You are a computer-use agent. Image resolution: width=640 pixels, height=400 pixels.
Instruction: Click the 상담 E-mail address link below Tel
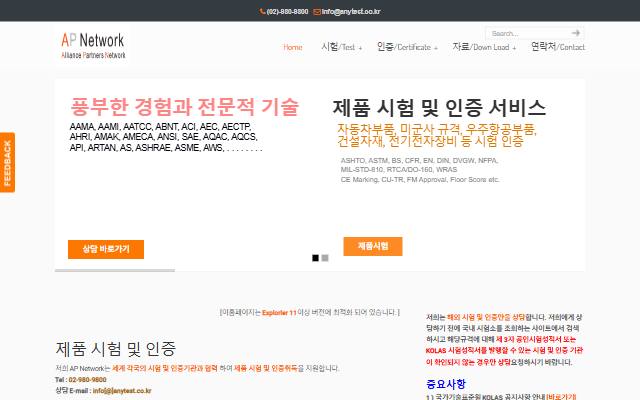click(122, 391)
